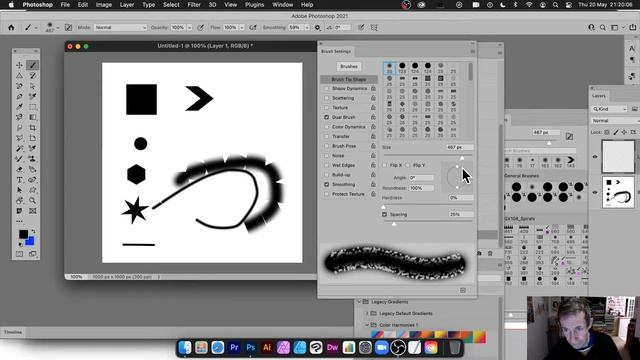Open the Image menu
Screen dimensions: 640x360
click(104, 5)
